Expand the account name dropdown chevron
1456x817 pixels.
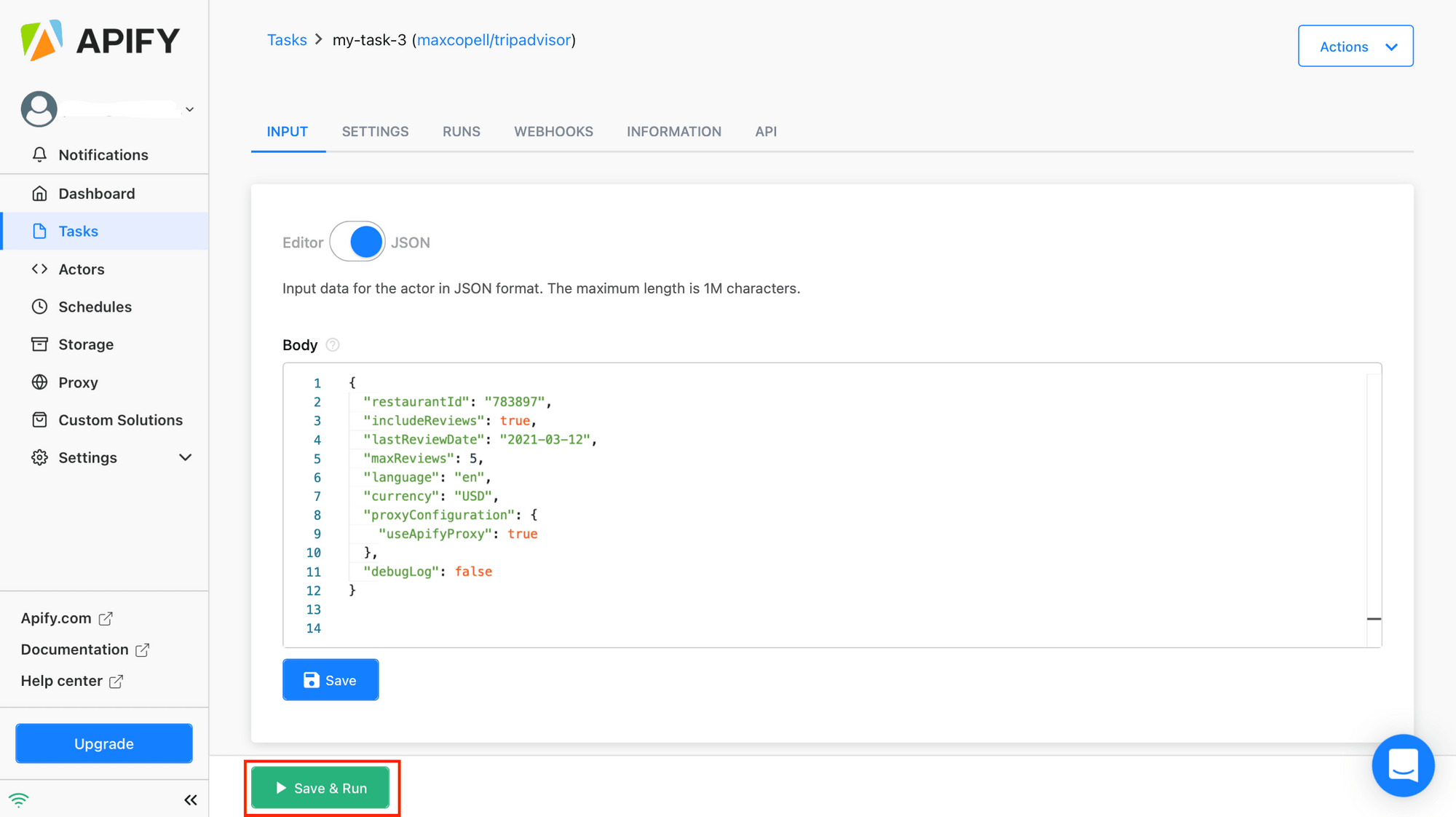pos(189,109)
